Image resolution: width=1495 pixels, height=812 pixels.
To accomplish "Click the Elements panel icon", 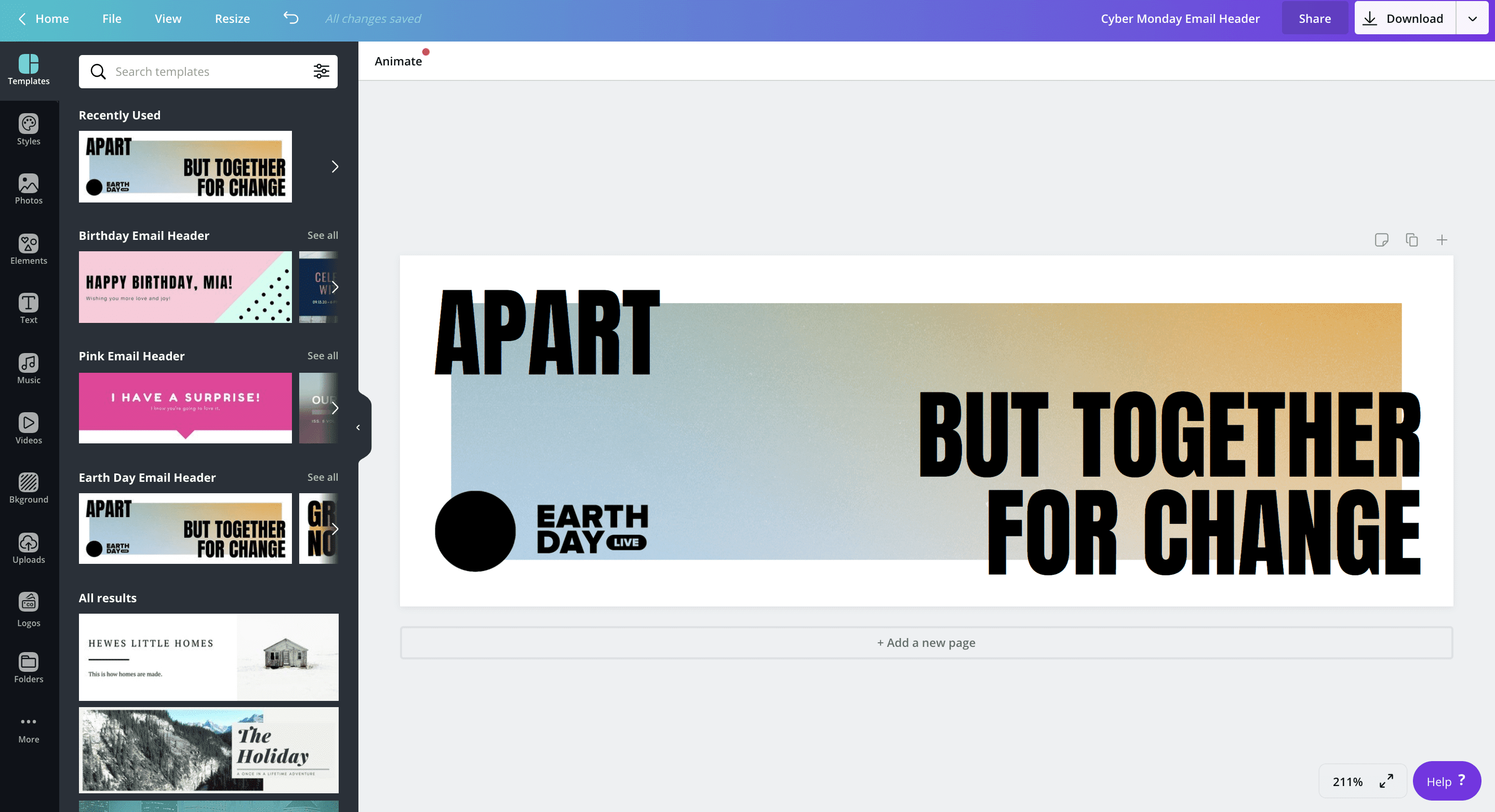I will click(28, 250).
